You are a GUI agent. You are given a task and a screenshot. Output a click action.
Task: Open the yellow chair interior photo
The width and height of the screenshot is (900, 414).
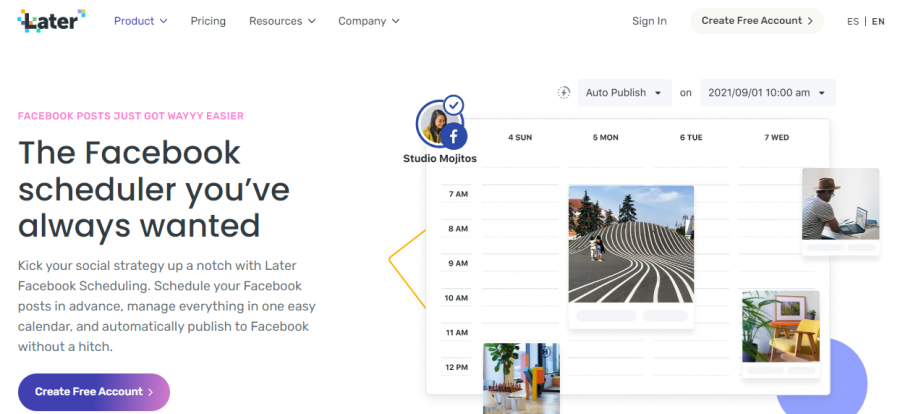click(781, 326)
